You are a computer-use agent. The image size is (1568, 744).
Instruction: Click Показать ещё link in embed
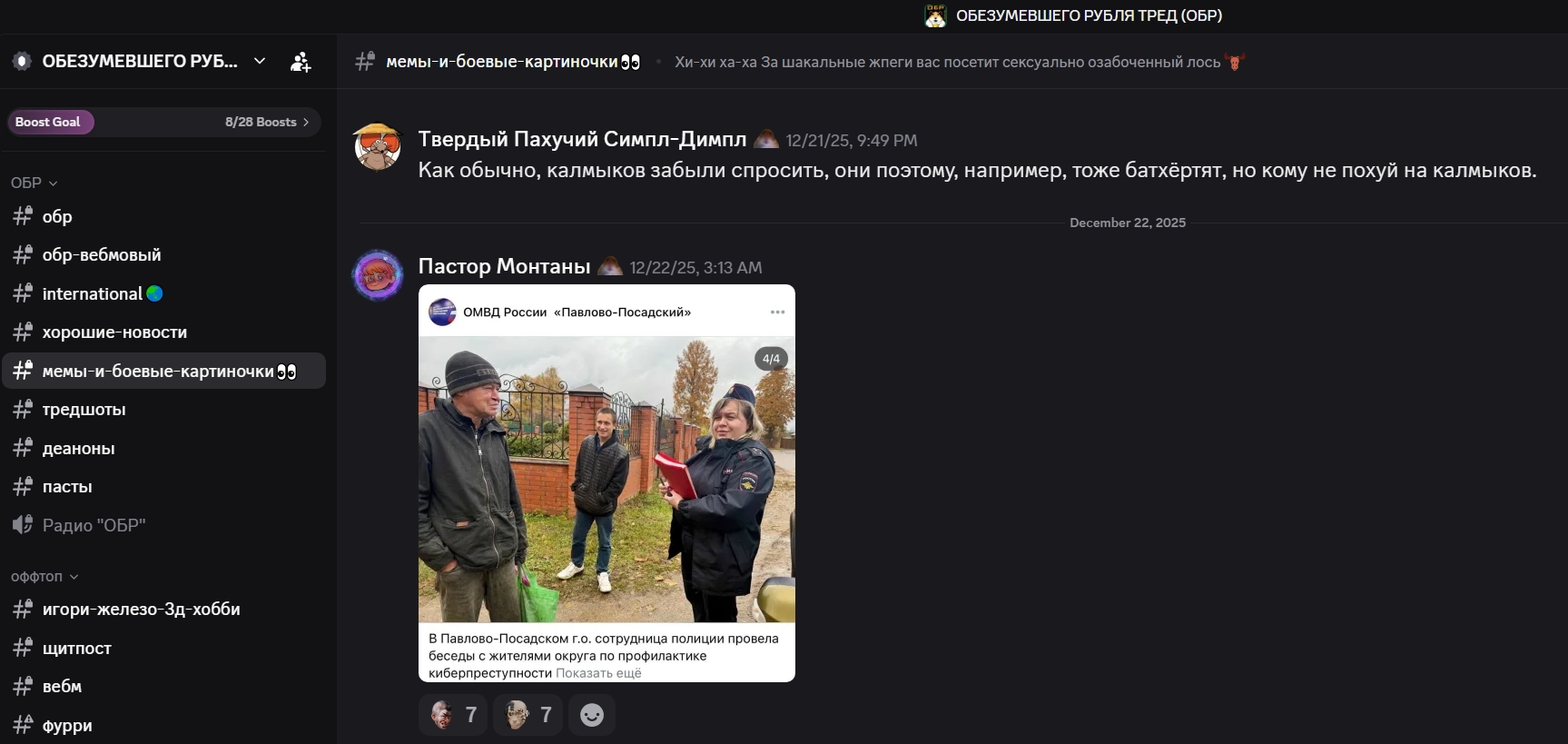click(x=598, y=673)
